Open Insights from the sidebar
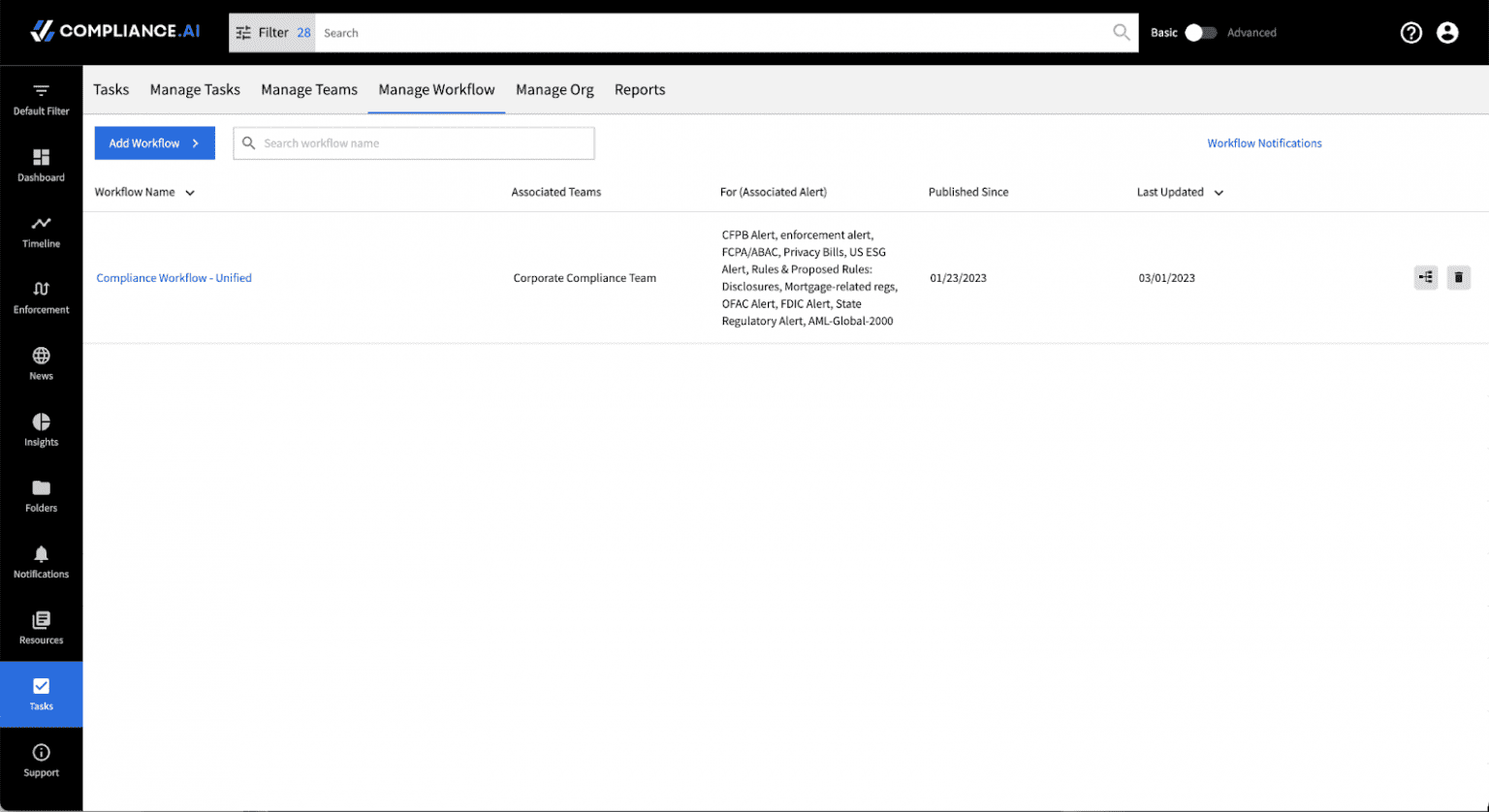 pyautogui.click(x=41, y=429)
